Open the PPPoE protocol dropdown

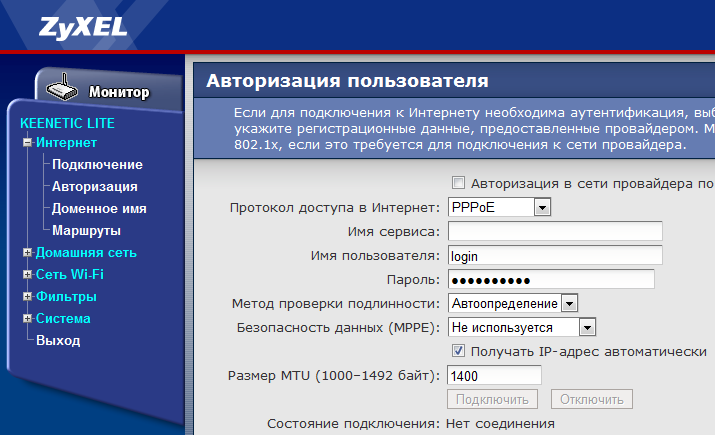tap(542, 207)
